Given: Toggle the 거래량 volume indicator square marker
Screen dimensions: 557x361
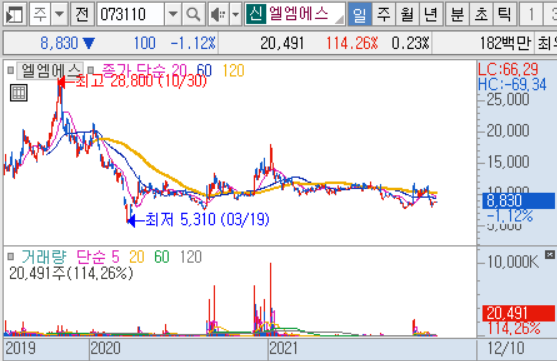Looking at the screenshot, I should point(11,256).
